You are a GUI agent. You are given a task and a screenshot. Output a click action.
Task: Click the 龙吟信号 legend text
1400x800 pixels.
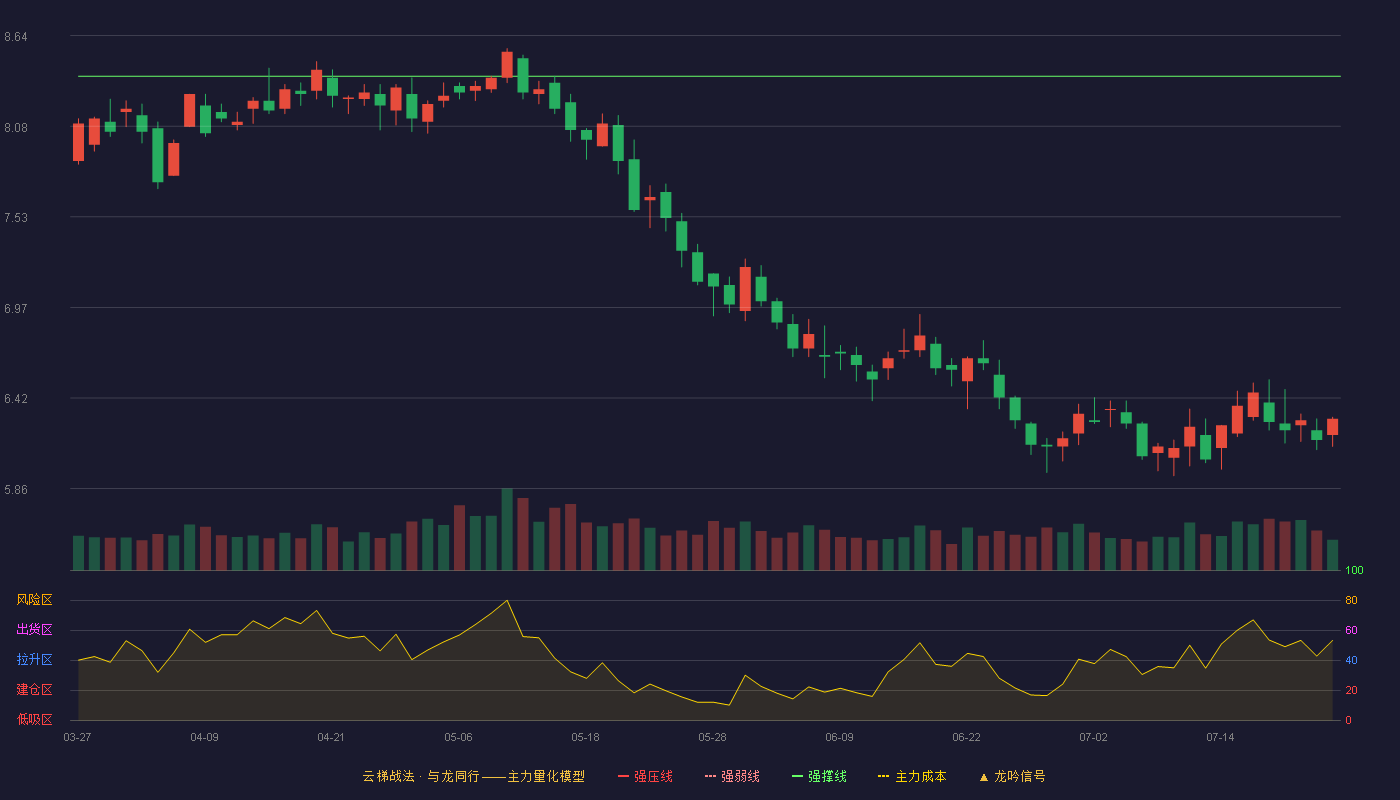1020,776
